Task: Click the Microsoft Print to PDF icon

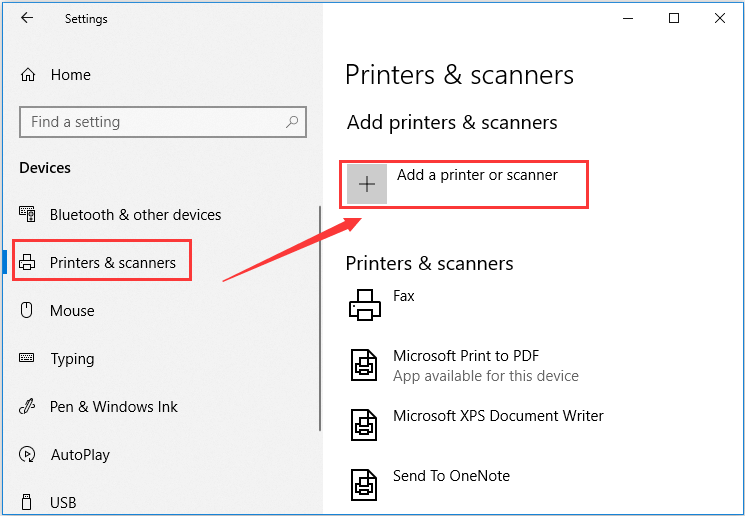Action: pos(365,365)
